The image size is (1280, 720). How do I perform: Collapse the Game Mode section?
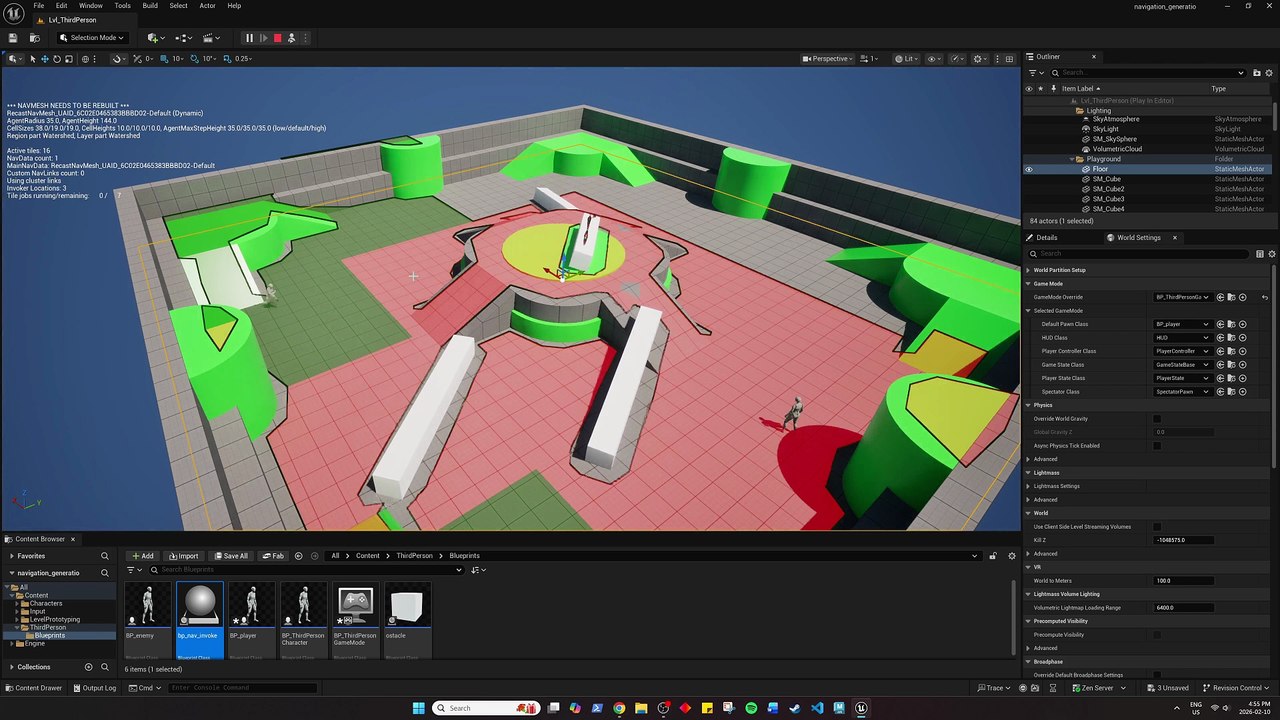pos(1029,284)
